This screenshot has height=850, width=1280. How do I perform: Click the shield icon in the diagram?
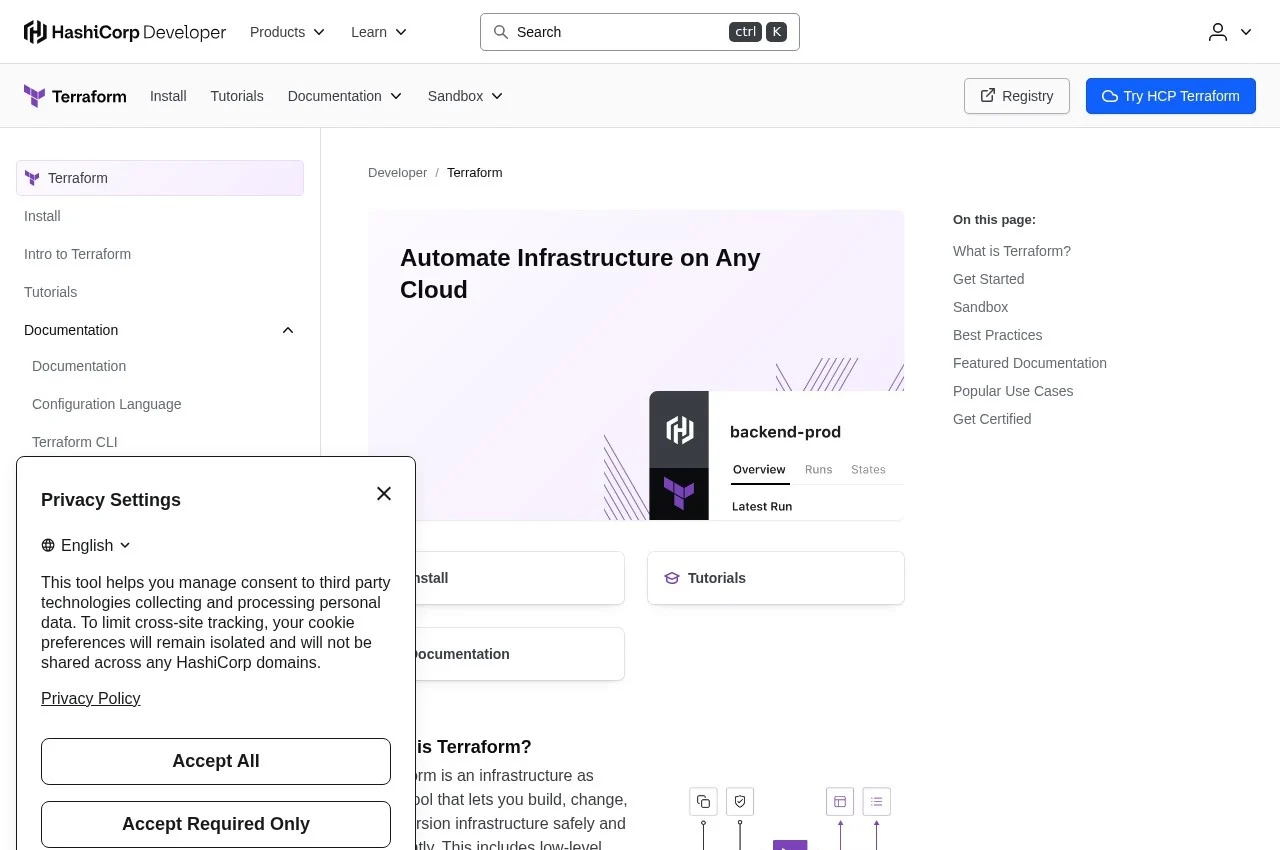click(x=740, y=801)
